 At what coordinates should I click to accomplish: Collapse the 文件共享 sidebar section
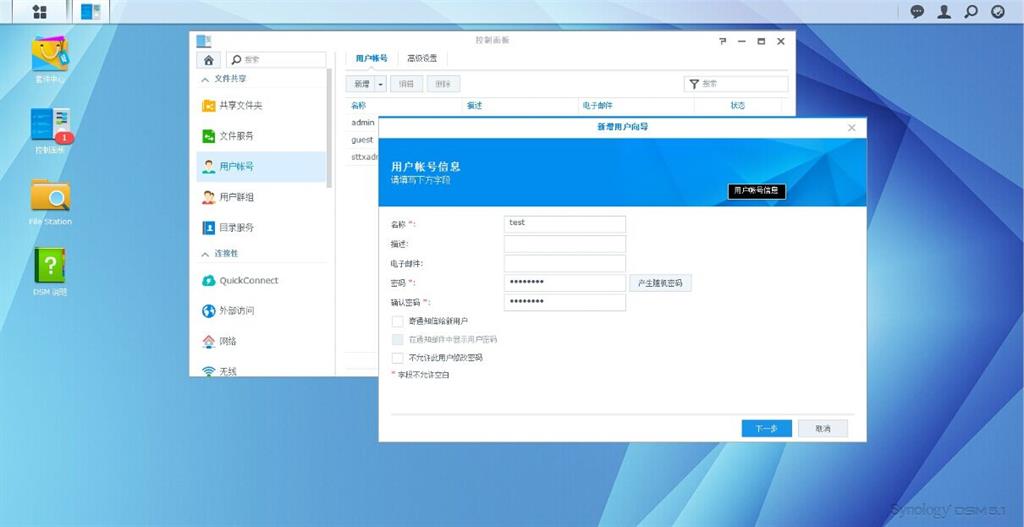(x=206, y=79)
